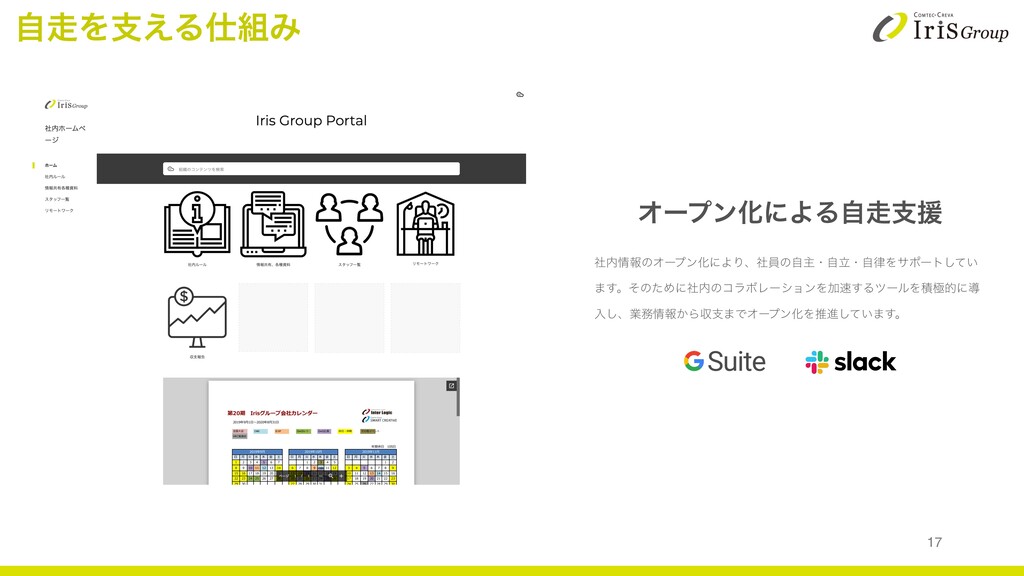Viewport: 1024px width, 576px height.
Task: Click the Inter Logic logo in calendar document
Action: [377, 413]
